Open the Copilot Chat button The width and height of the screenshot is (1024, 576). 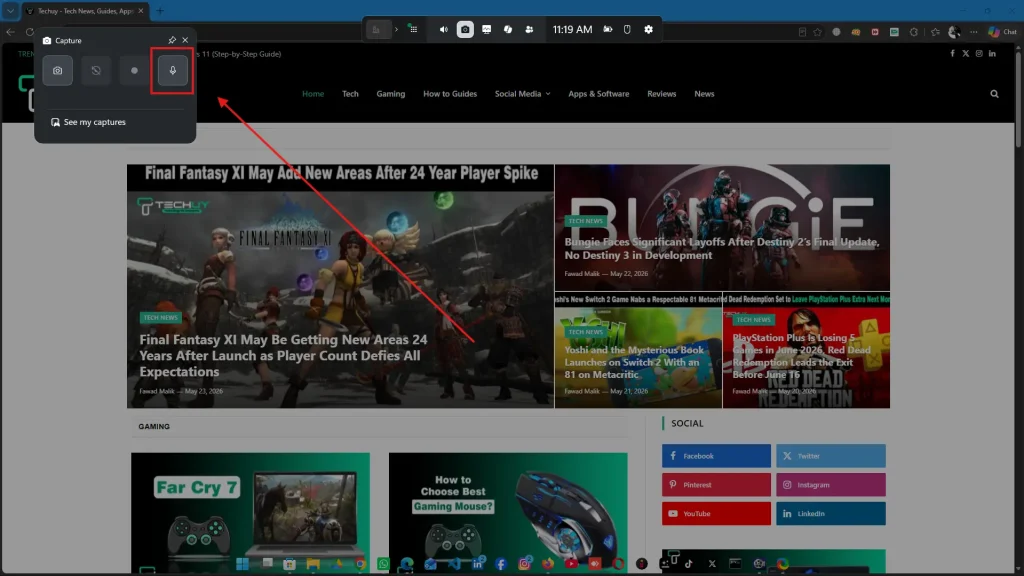[1002, 32]
